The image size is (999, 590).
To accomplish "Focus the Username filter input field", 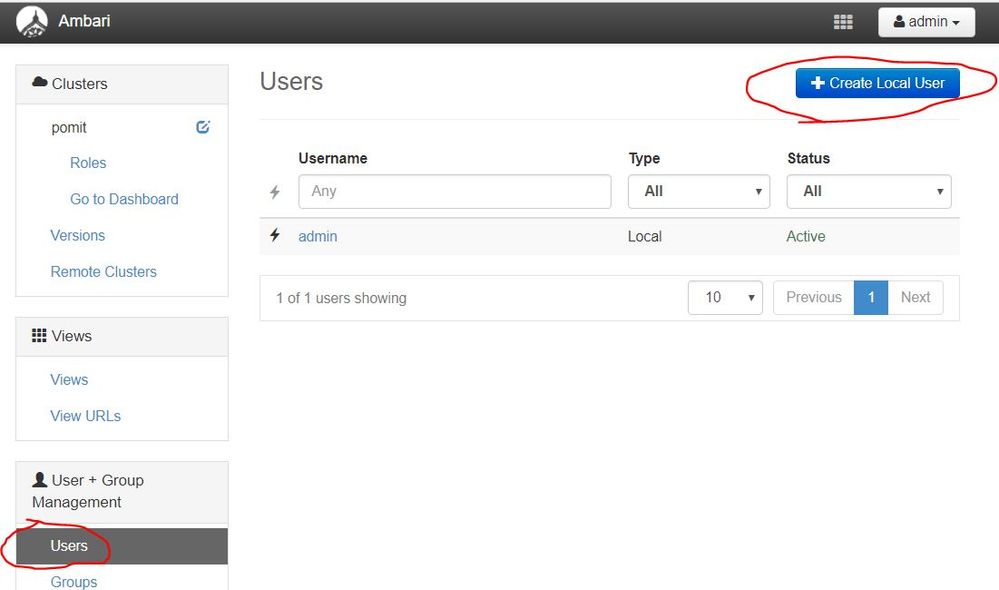I will pos(454,191).
